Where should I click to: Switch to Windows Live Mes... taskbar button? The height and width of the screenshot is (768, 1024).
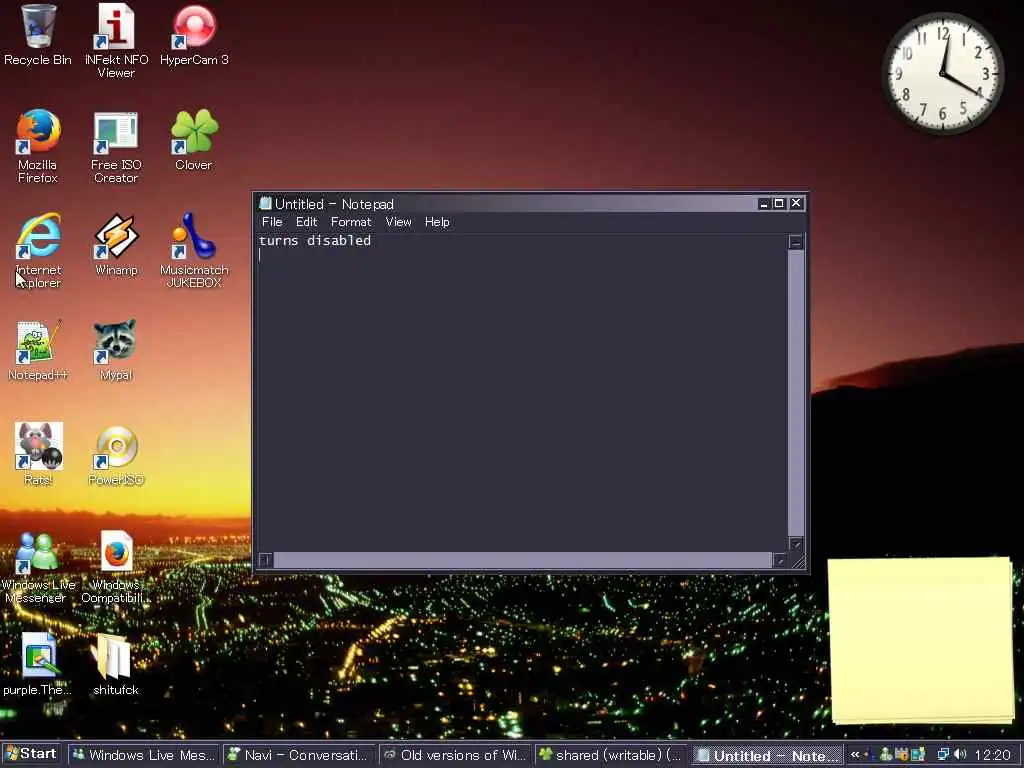[x=144, y=755]
